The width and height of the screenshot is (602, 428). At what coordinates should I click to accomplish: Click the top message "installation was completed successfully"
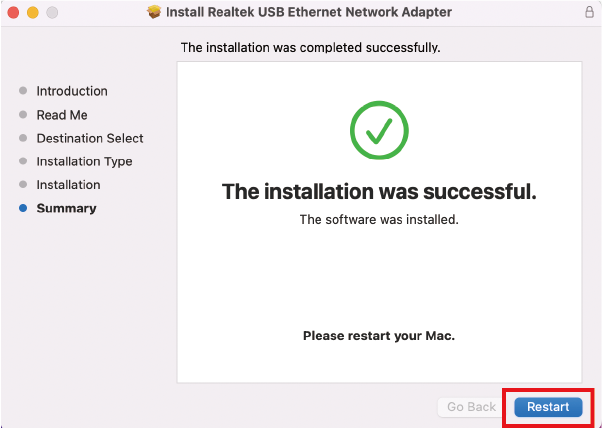click(x=310, y=47)
